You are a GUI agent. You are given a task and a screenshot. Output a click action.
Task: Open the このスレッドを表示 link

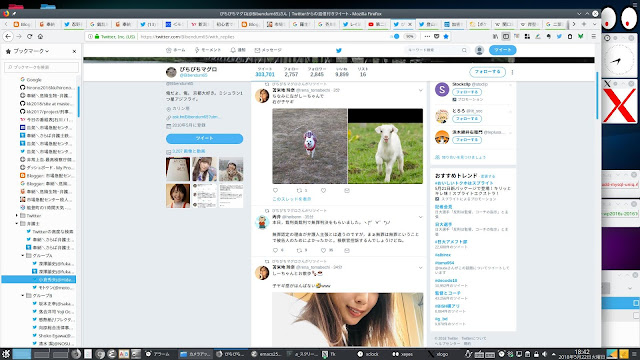tap(291, 199)
